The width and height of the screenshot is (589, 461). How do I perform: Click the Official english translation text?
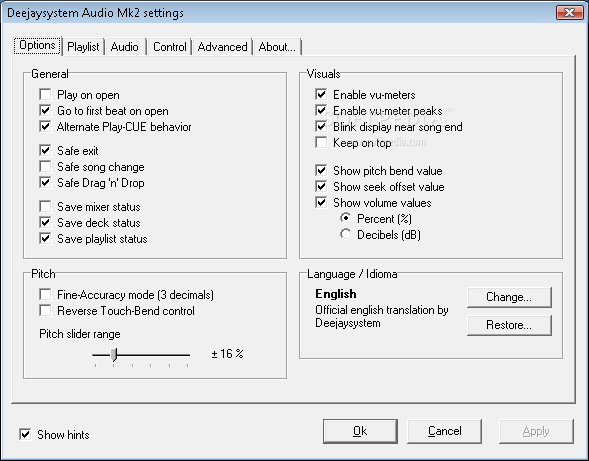(382, 316)
